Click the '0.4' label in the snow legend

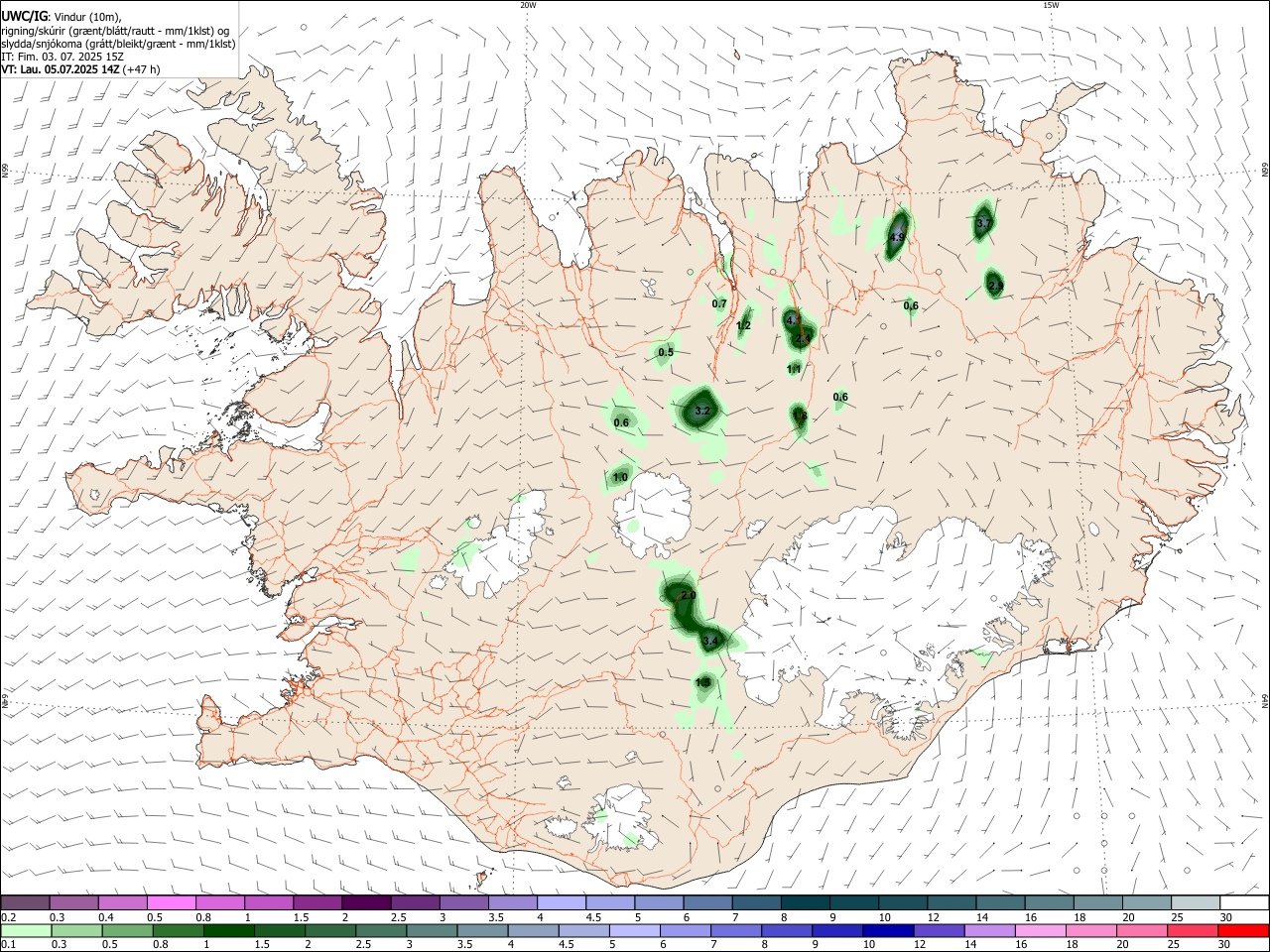[105, 917]
